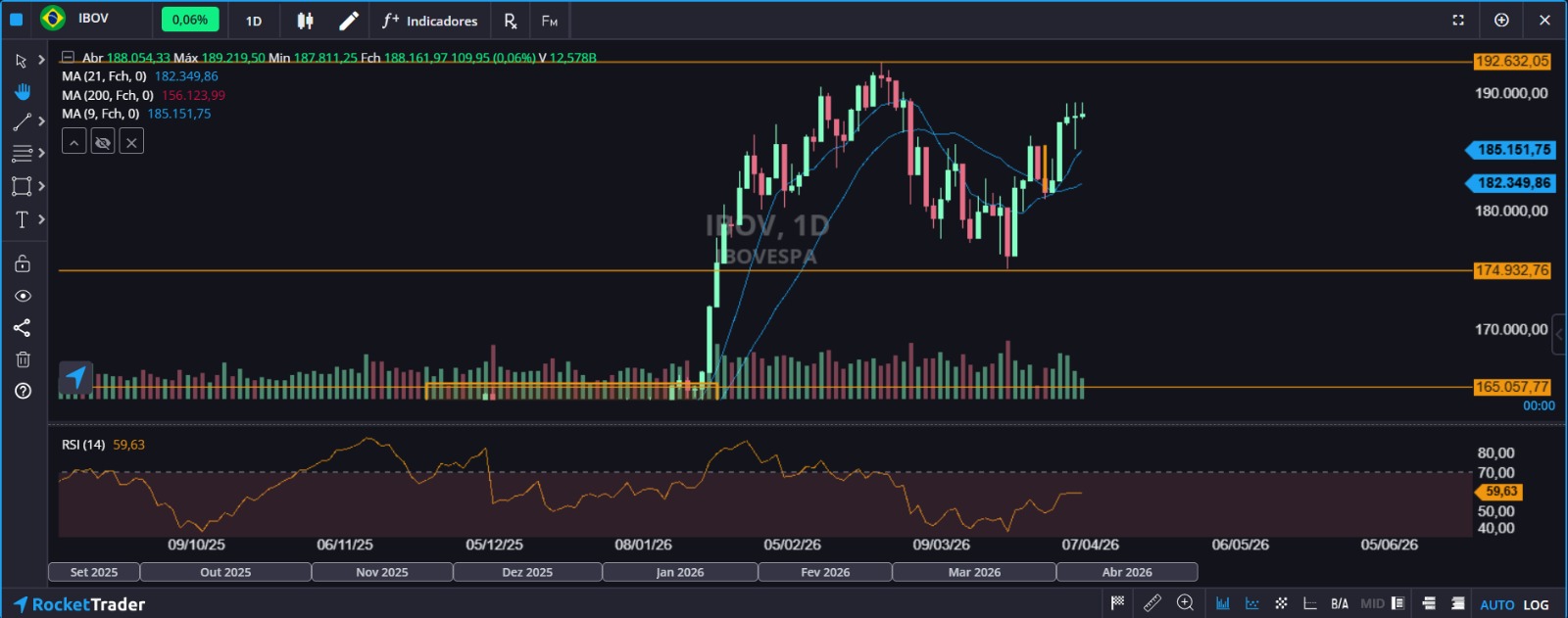Screen dimensions: 1568x618
Task: Open the Indicadores menu
Action: coord(430,21)
